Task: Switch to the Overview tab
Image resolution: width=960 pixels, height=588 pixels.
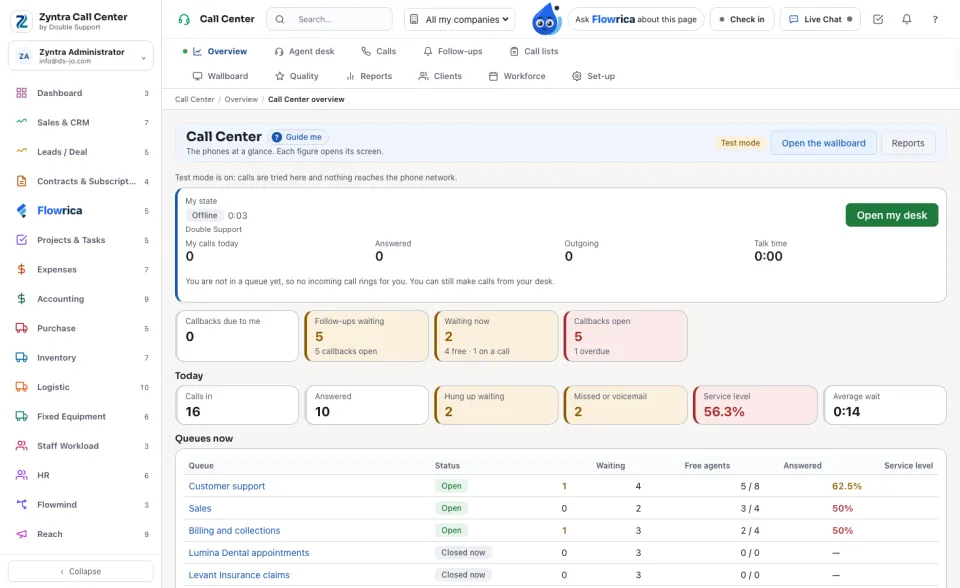Action: (220, 51)
